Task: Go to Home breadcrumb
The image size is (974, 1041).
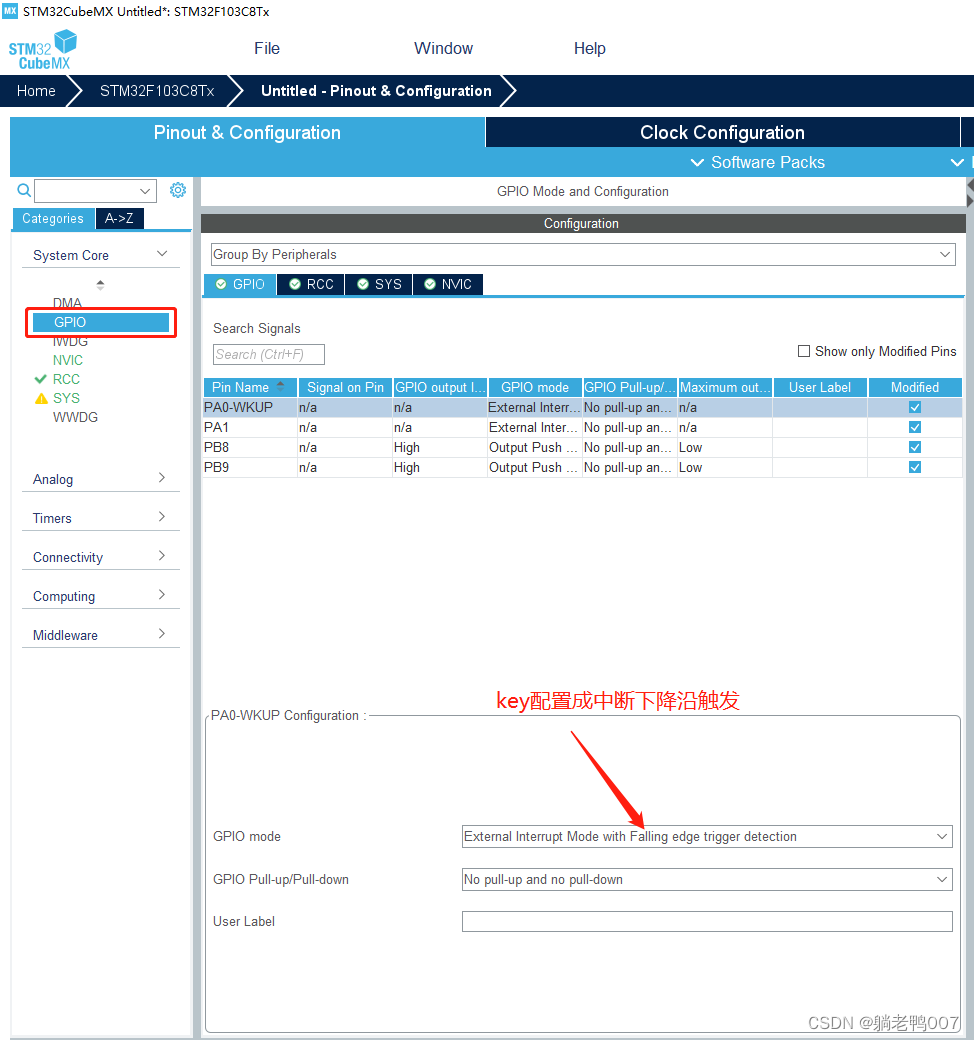Action: [36, 91]
